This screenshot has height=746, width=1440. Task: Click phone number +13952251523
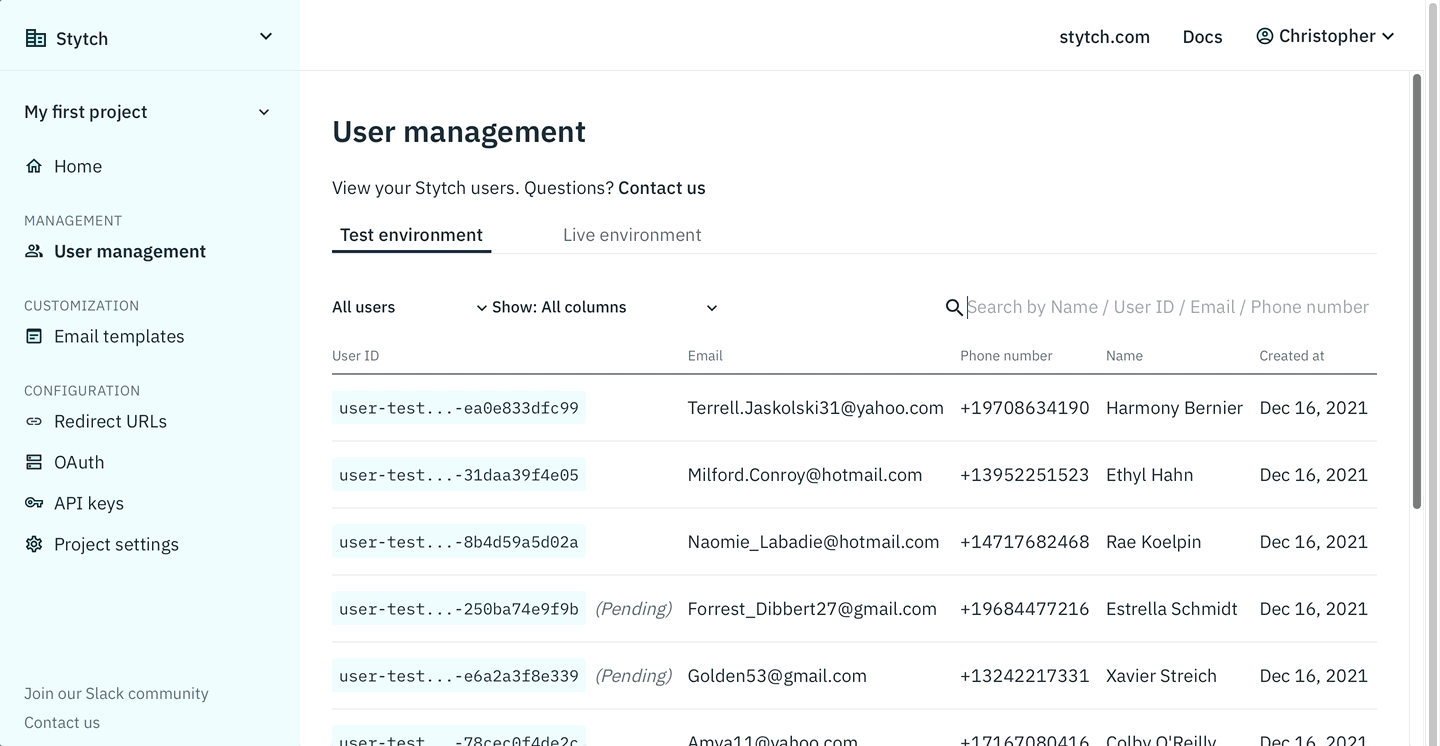(x=1025, y=475)
